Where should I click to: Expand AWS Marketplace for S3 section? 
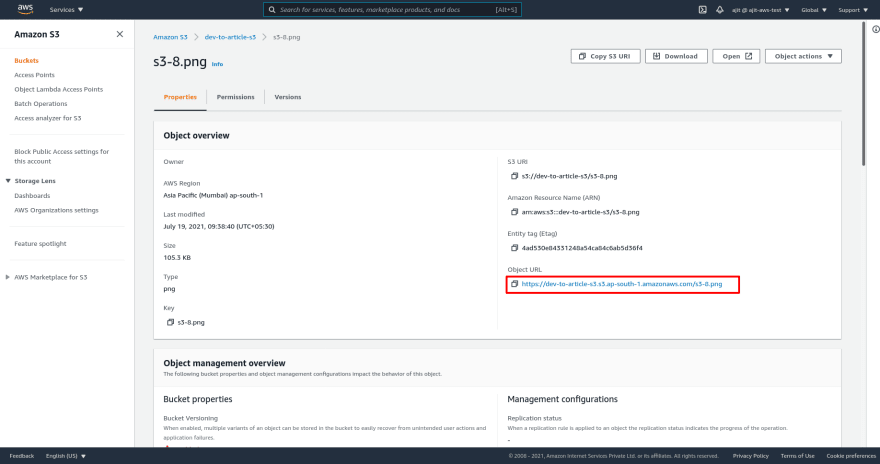click(8, 277)
